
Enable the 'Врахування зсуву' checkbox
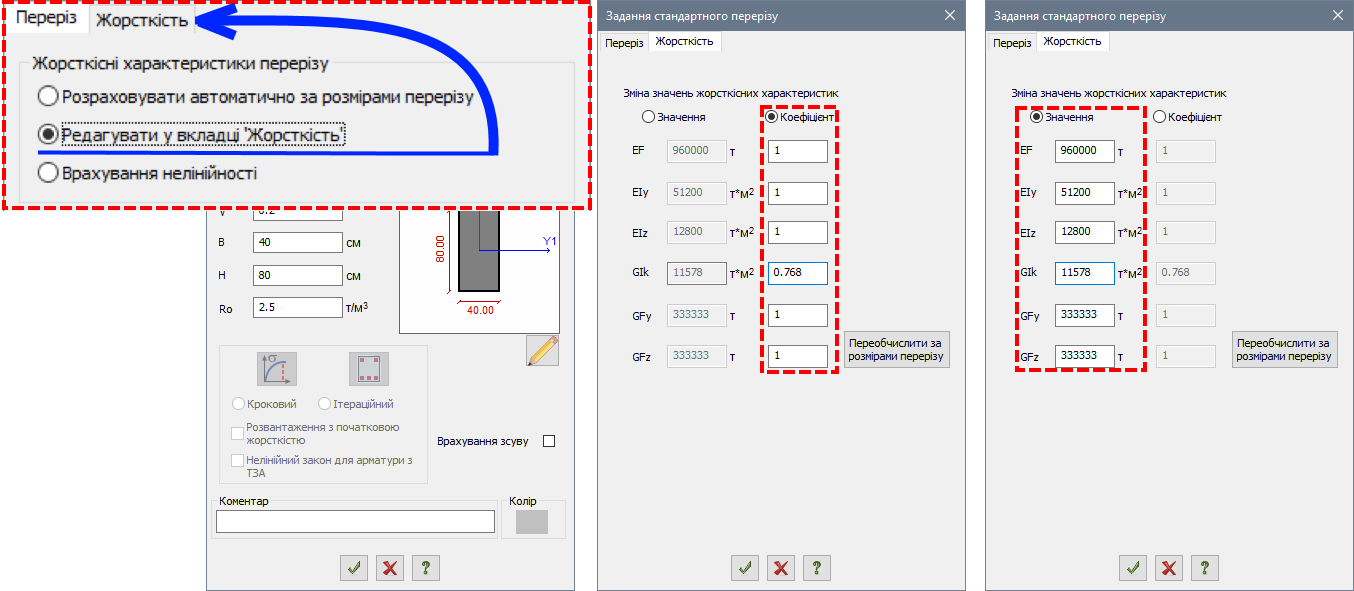pyautogui.click(x=548, y=441)
